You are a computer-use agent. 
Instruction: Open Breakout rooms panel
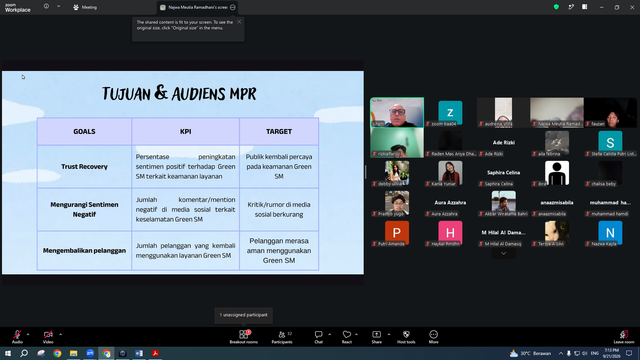[243, 337]
